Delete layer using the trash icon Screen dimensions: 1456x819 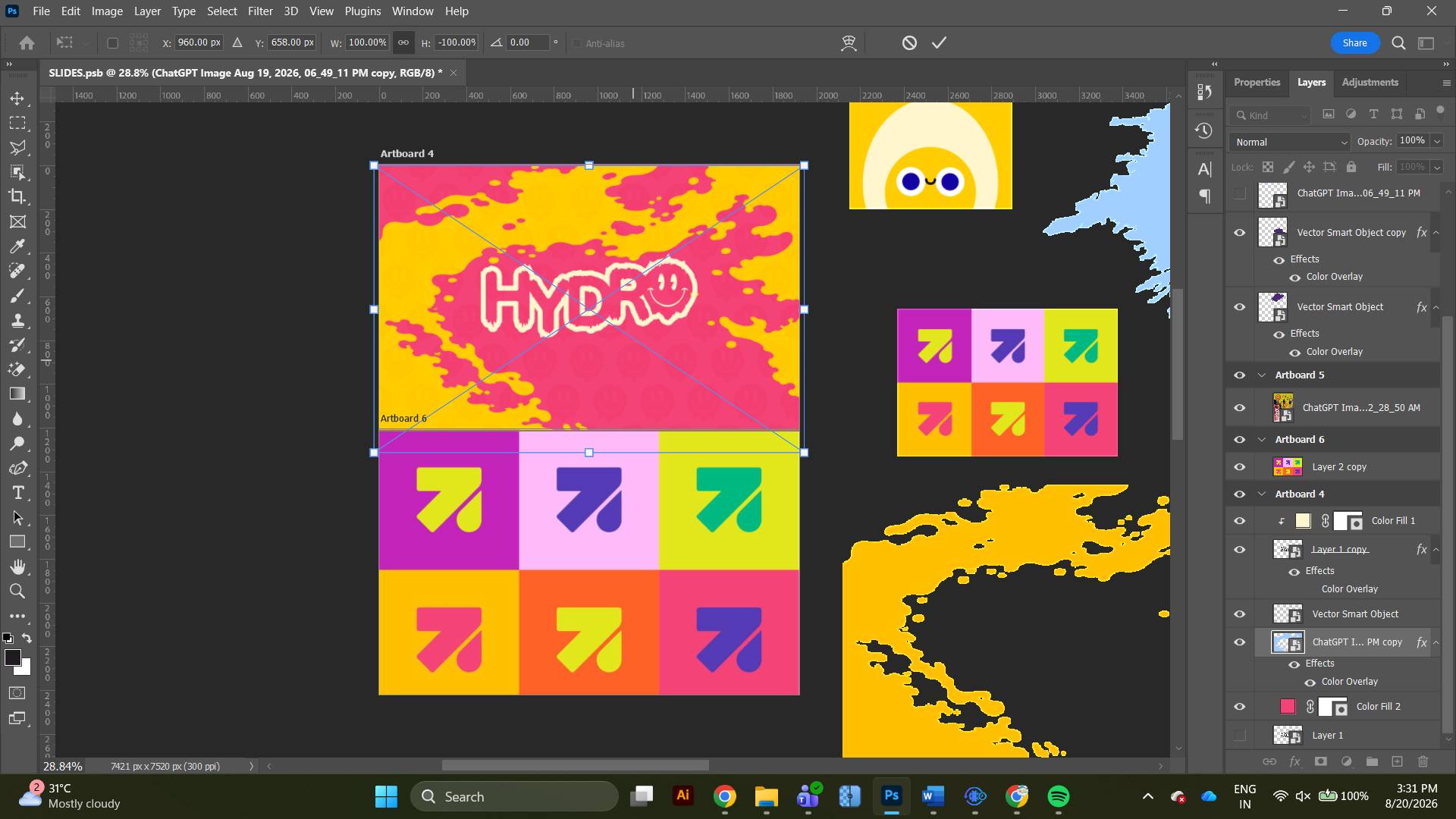click(1423, 761)
